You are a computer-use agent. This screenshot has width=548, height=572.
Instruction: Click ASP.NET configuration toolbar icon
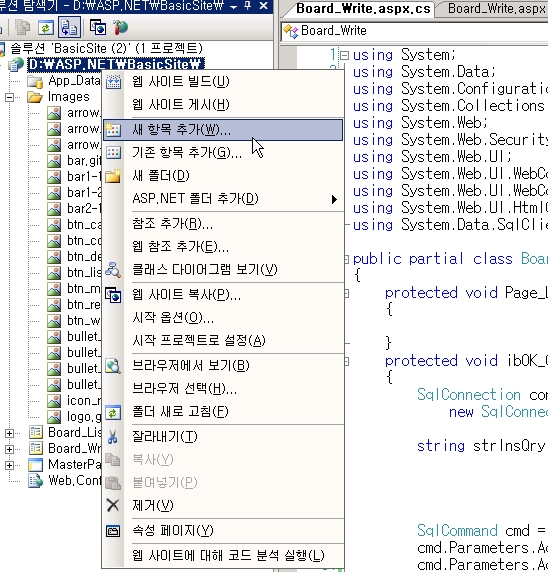tap(121, 27)
